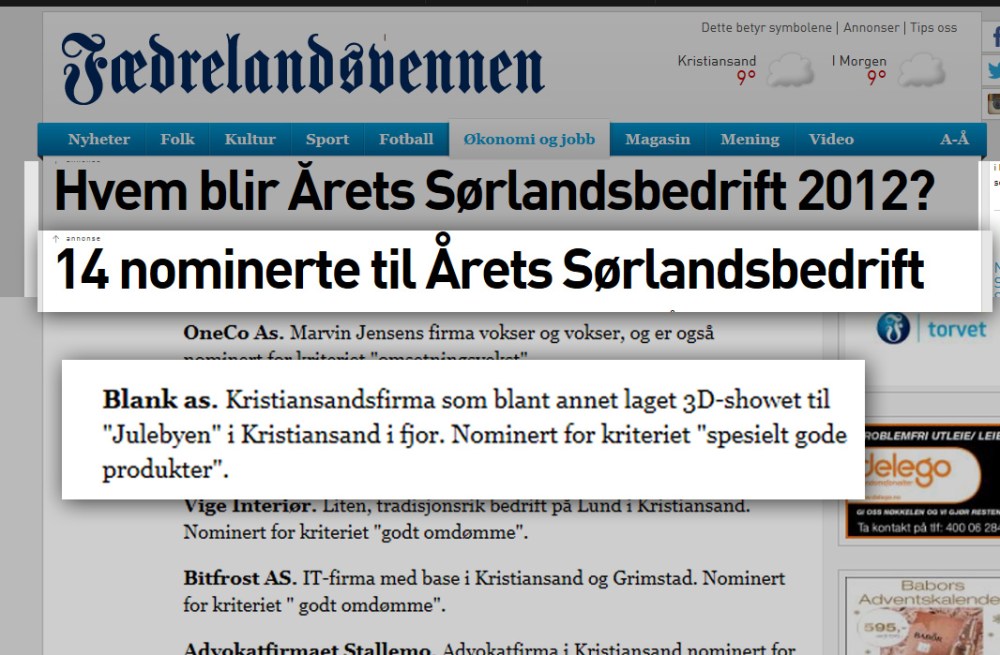Select the Økonomi og jobb tab
The height and width of the screenshot is (655, 1000).
point(529,139)
